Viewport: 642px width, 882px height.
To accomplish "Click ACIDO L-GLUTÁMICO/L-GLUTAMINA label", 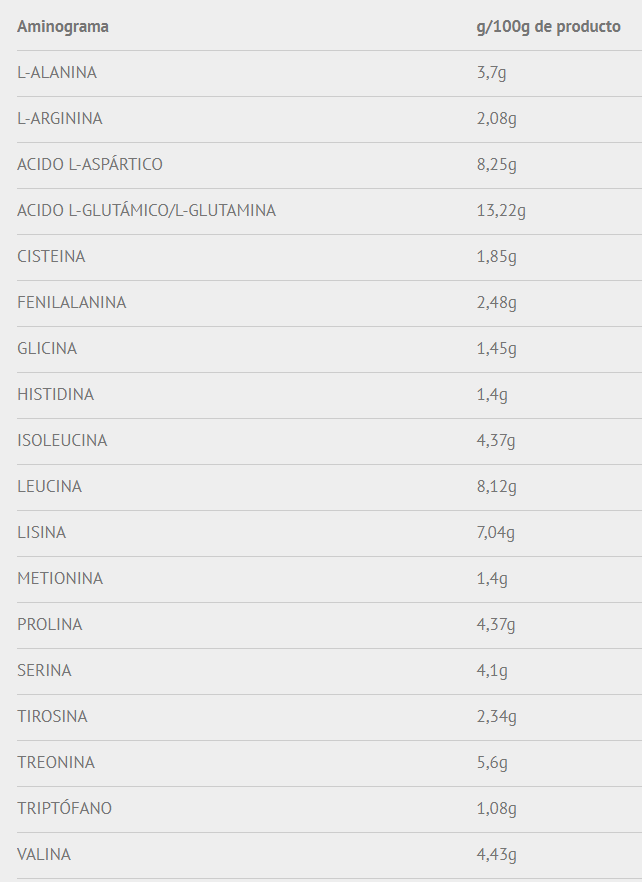I will pyautogui.click(x=146, y=210).
